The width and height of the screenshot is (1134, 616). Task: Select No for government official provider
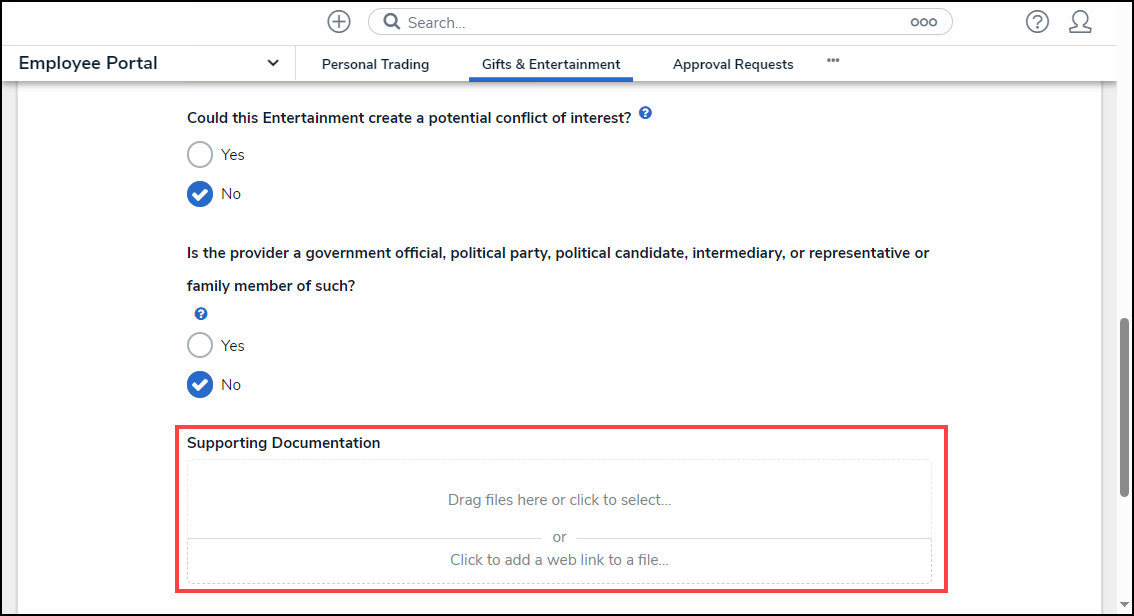(200, 385)
